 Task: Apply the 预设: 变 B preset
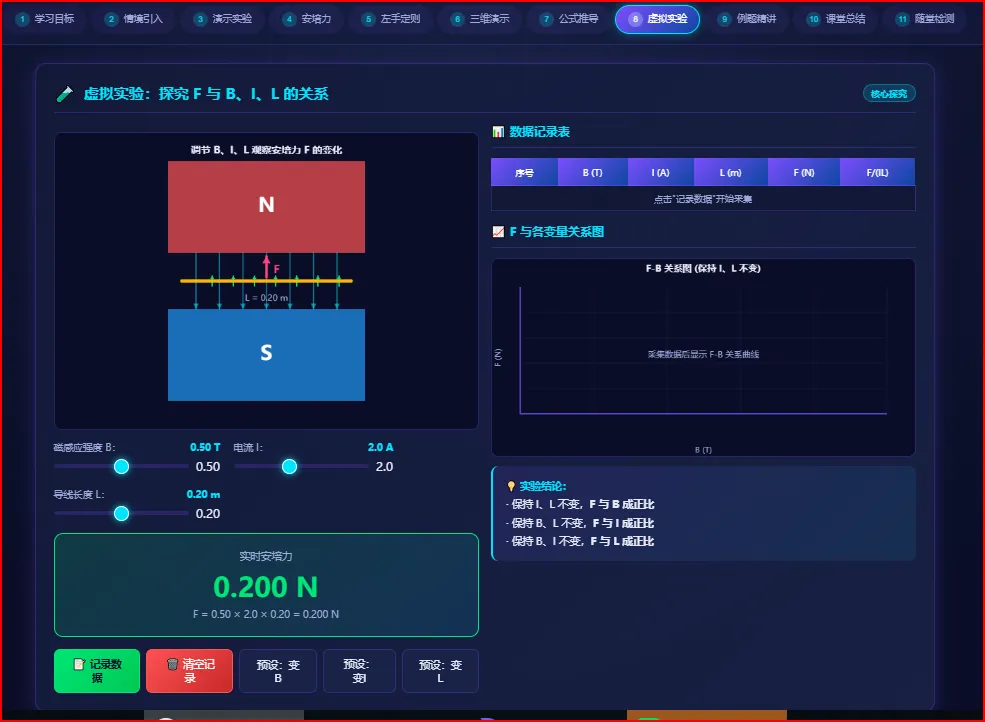[x=278, y=670]
